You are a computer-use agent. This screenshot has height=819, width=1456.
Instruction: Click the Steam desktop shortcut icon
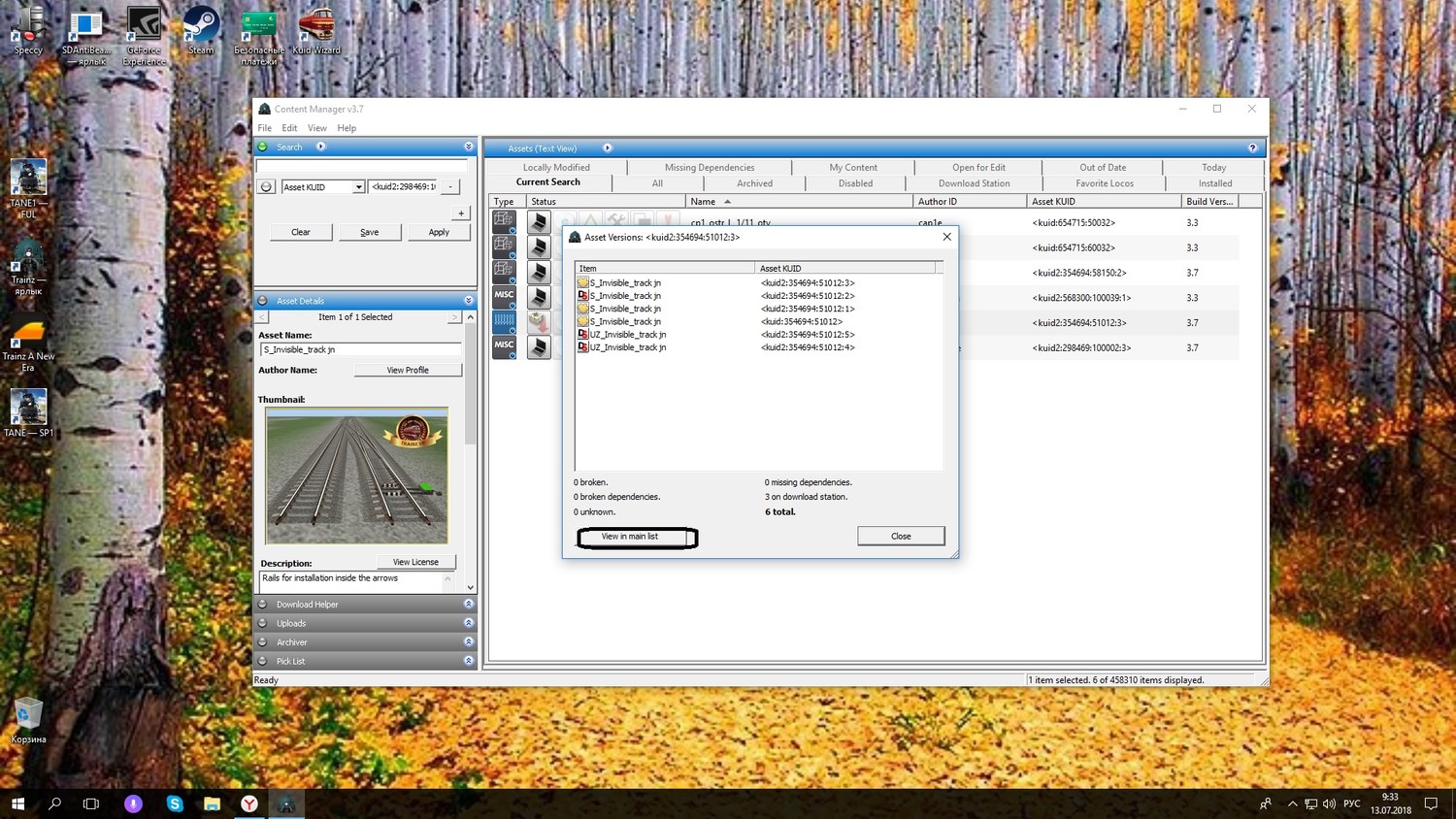point(201,29)
